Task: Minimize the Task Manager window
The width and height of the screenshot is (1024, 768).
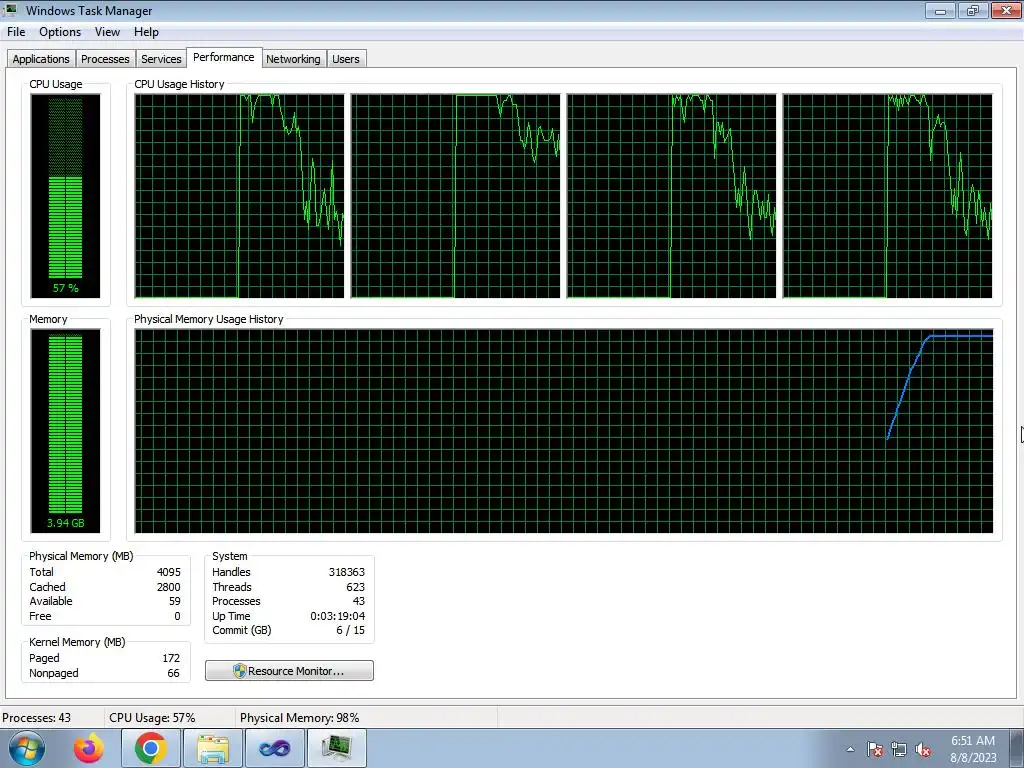Action: [x=940, y=10]
